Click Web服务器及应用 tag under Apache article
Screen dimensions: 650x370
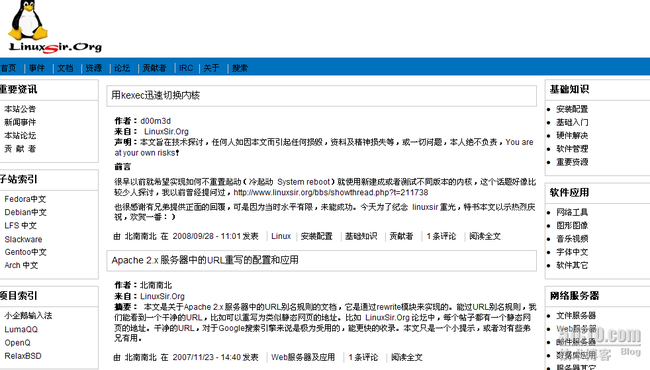303,357
